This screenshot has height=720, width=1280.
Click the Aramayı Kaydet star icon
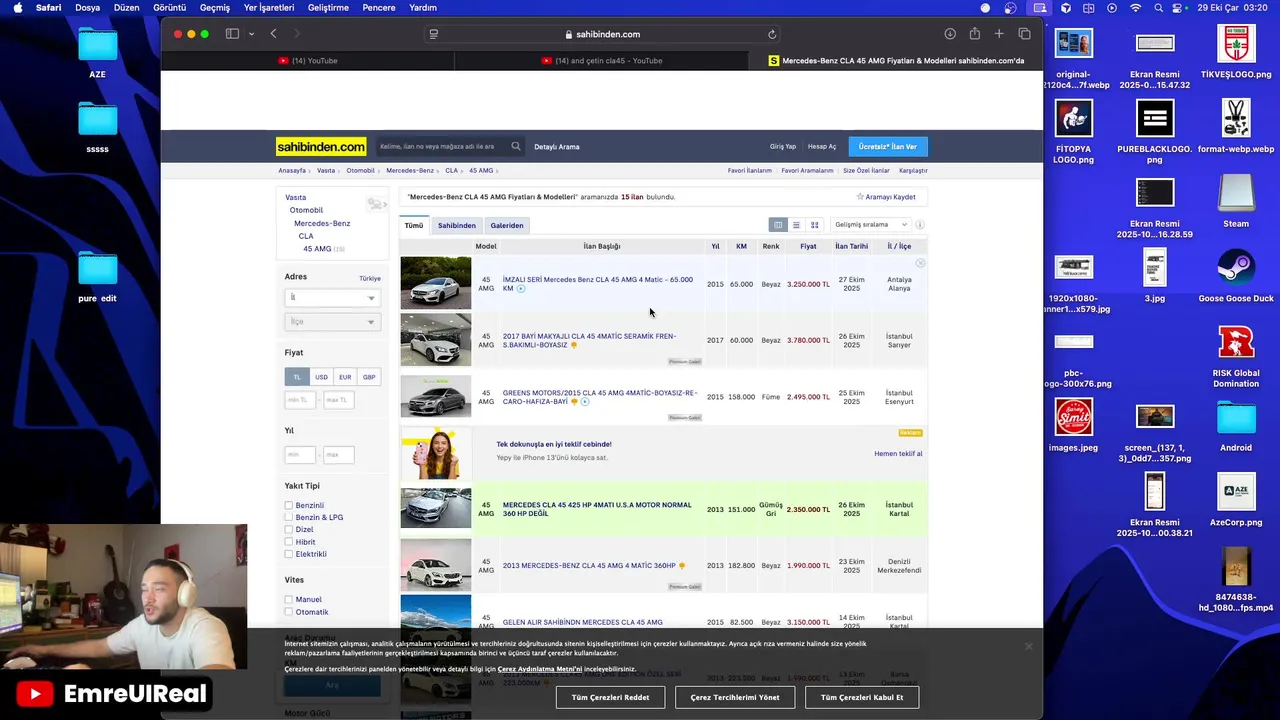point(860,197)
